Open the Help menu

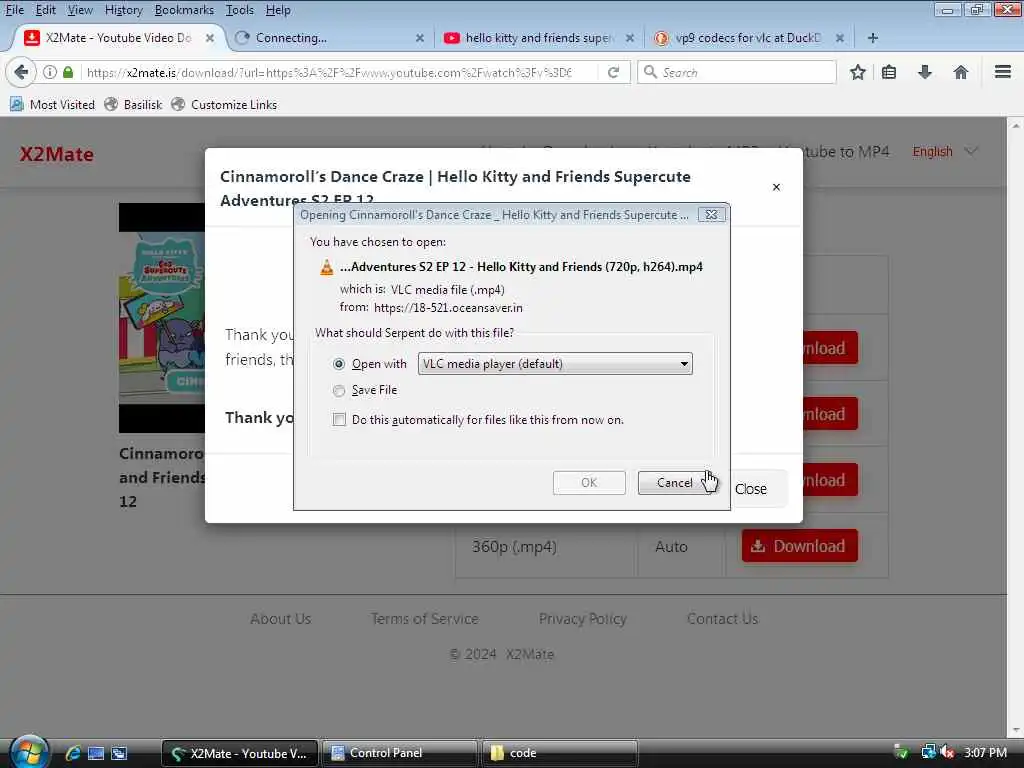(278, 10)
